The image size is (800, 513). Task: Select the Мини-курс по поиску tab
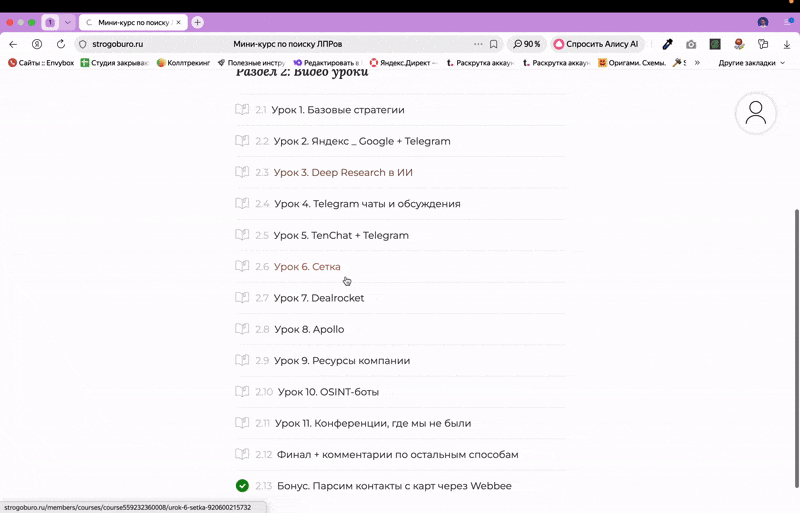133,22
